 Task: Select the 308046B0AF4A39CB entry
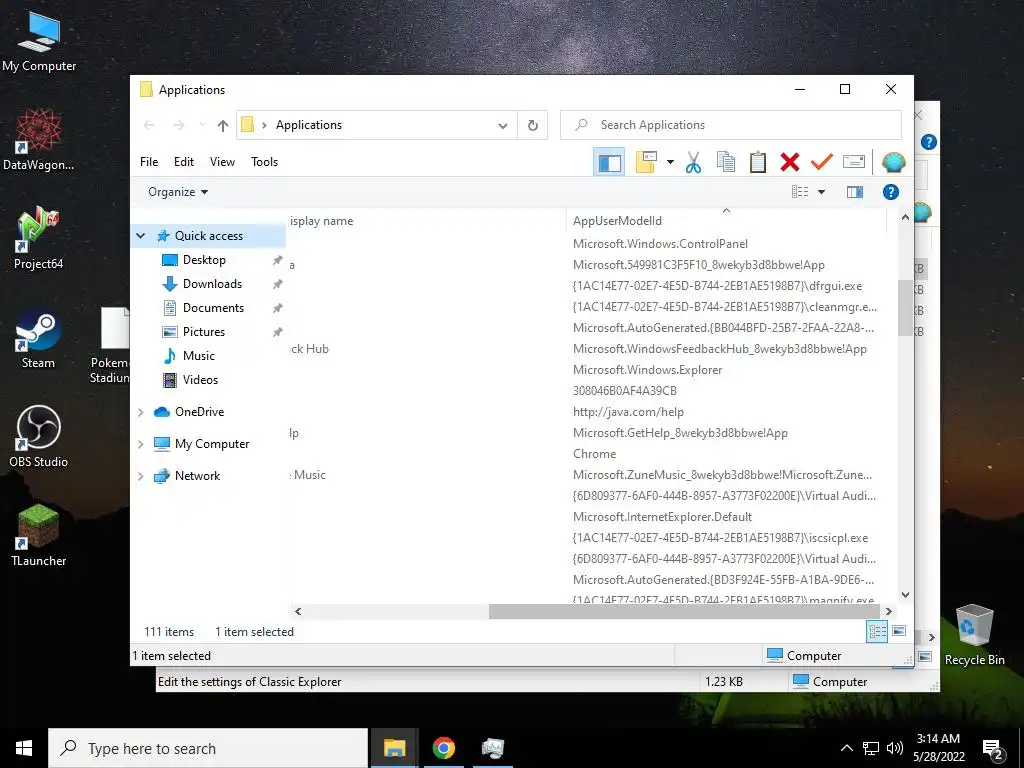[625, 391]
